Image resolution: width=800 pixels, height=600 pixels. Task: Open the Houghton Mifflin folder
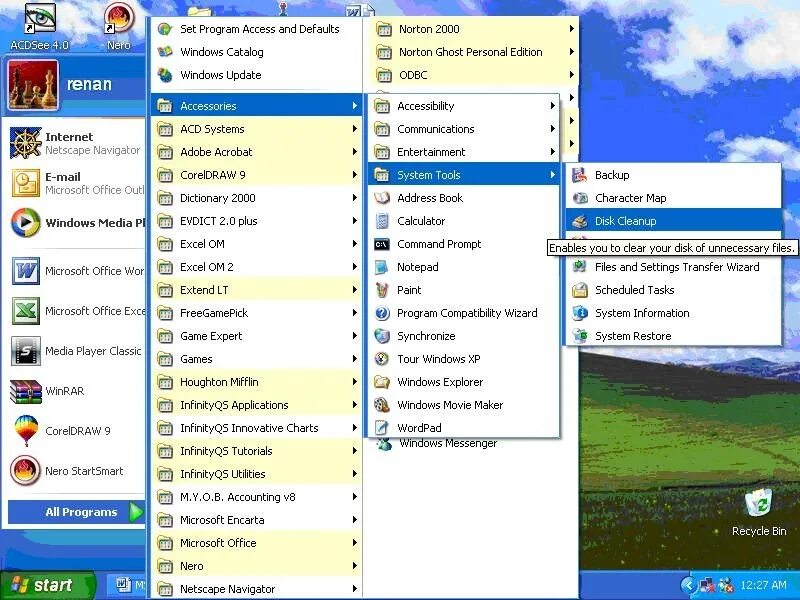tap(257, 382)
